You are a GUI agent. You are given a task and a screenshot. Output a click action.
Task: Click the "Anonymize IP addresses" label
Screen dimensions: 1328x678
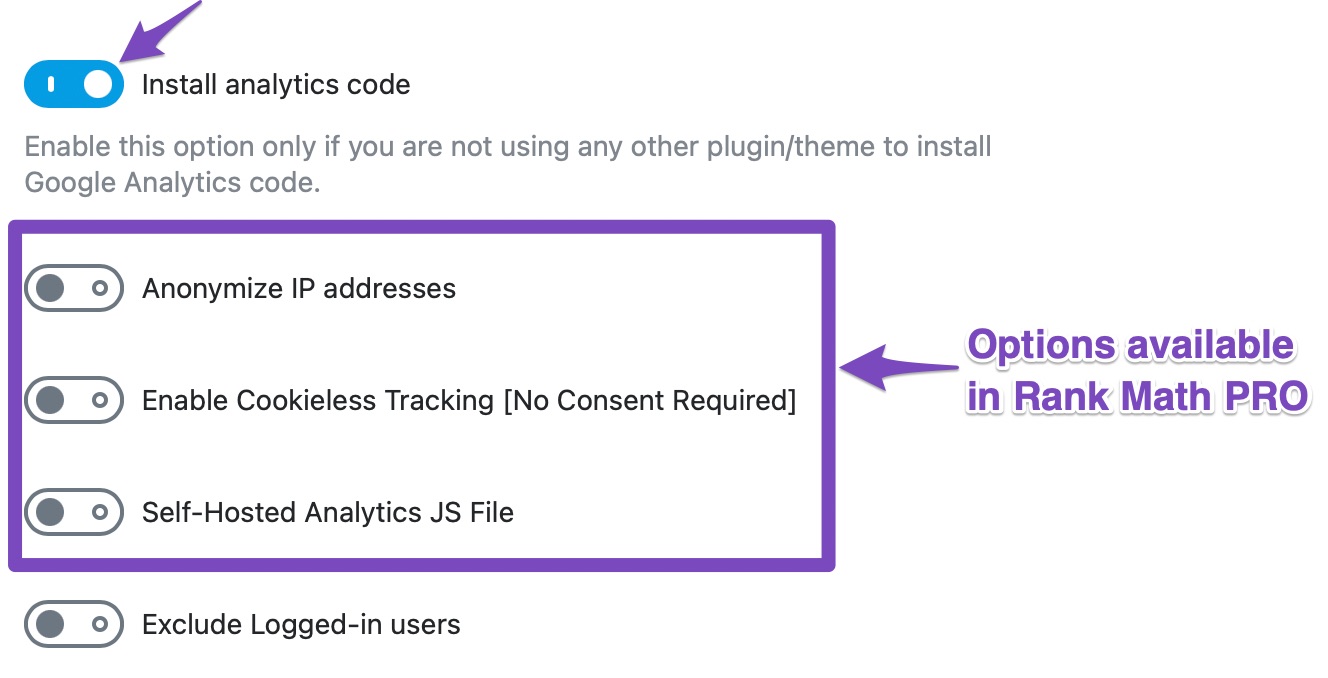coord(299,289)
